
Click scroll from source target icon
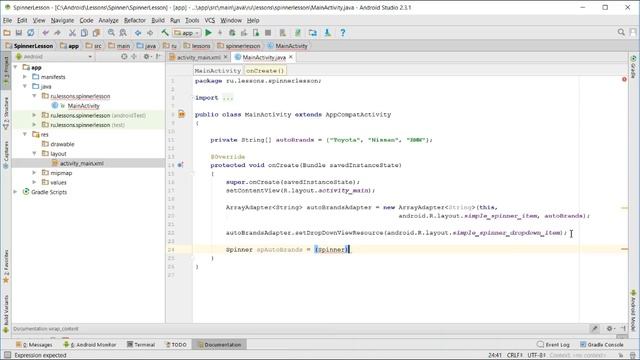(x=124, y=57)
